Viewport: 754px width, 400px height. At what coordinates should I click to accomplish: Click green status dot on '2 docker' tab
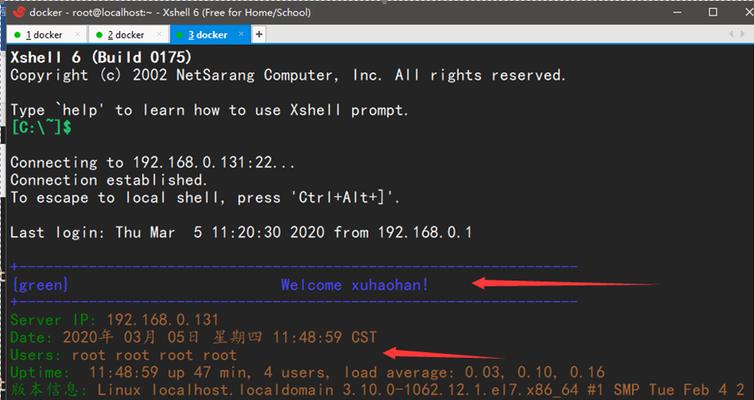(99, 35)
